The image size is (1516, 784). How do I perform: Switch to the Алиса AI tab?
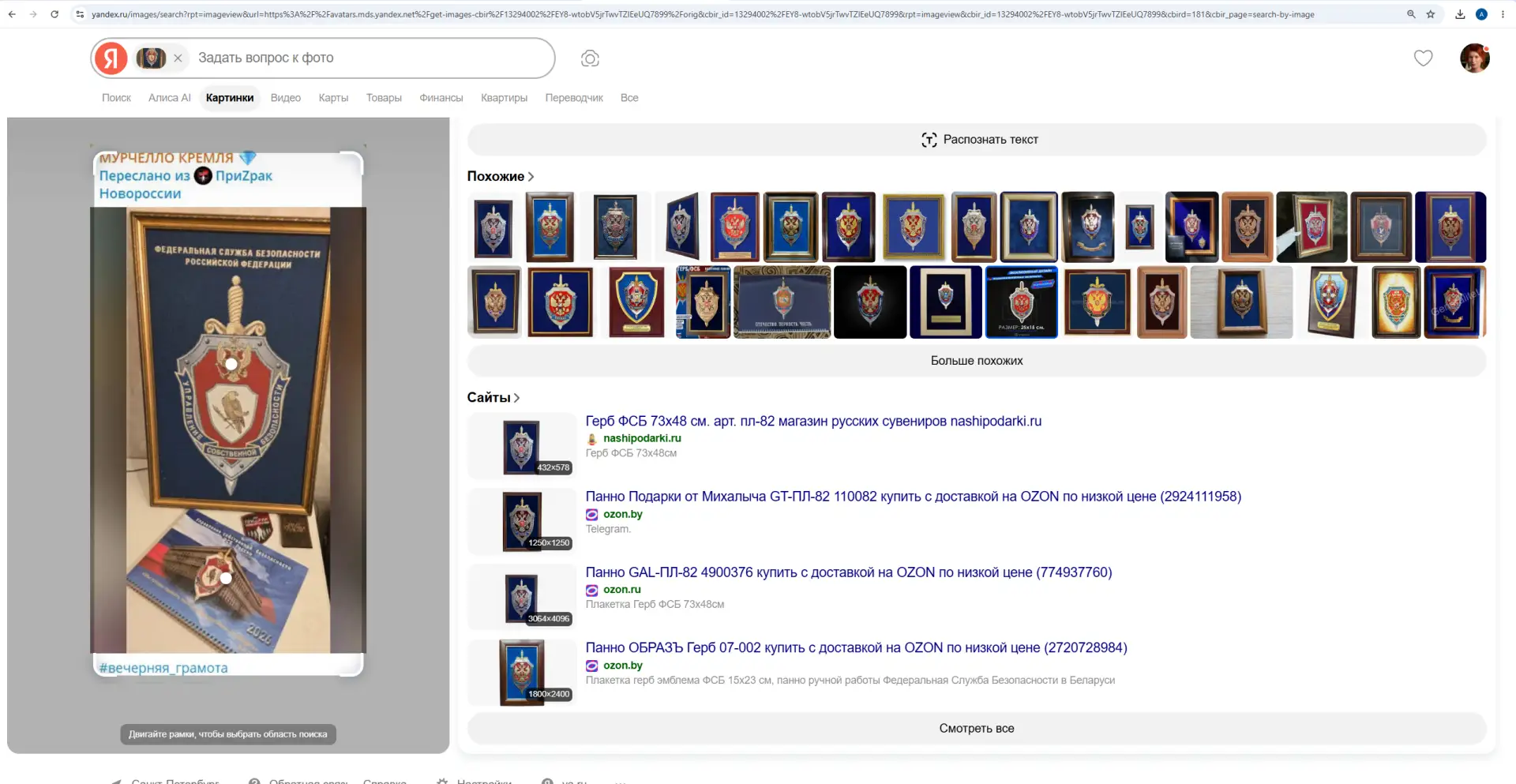pyautogui.click(x=170, y=98)
